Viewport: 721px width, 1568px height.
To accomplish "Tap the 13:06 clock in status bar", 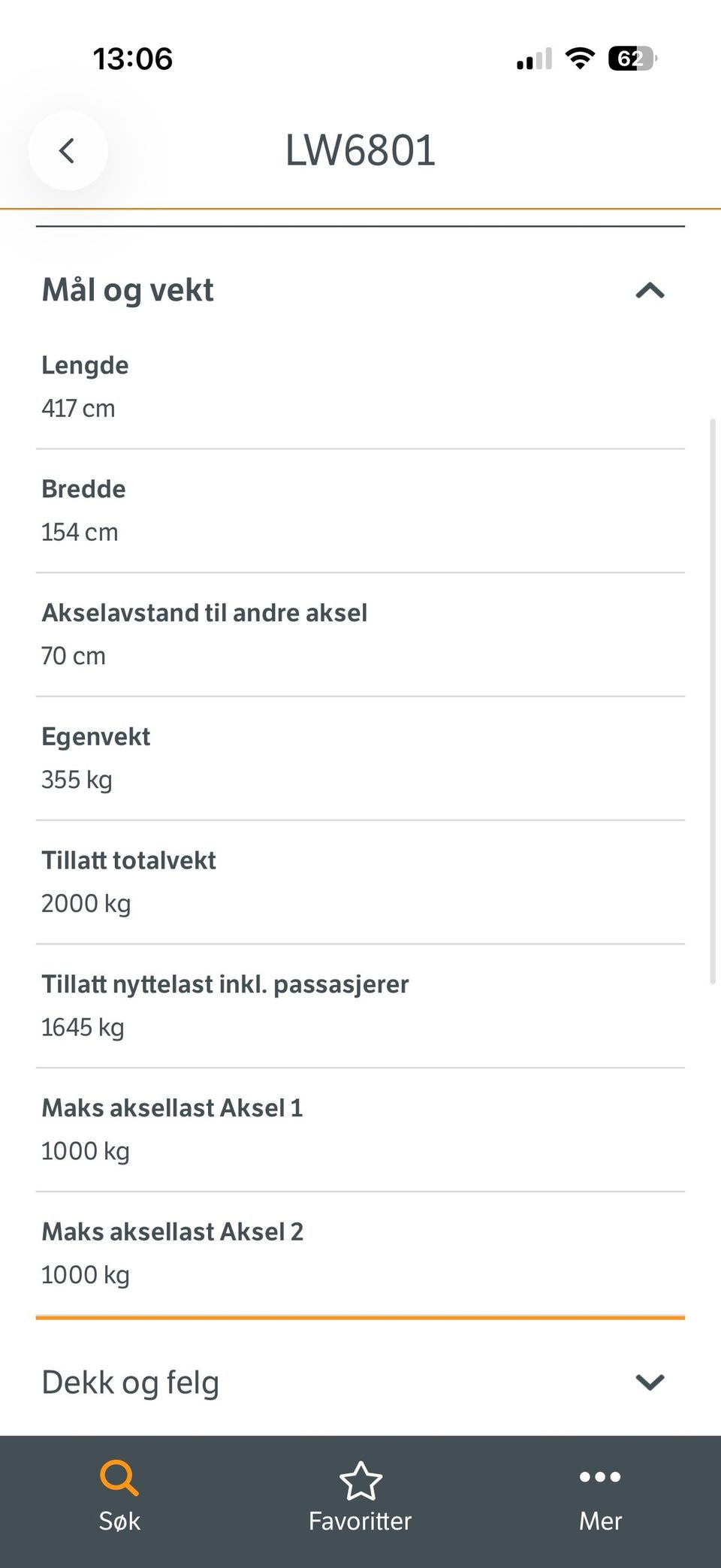I will [x=133, y=59].
